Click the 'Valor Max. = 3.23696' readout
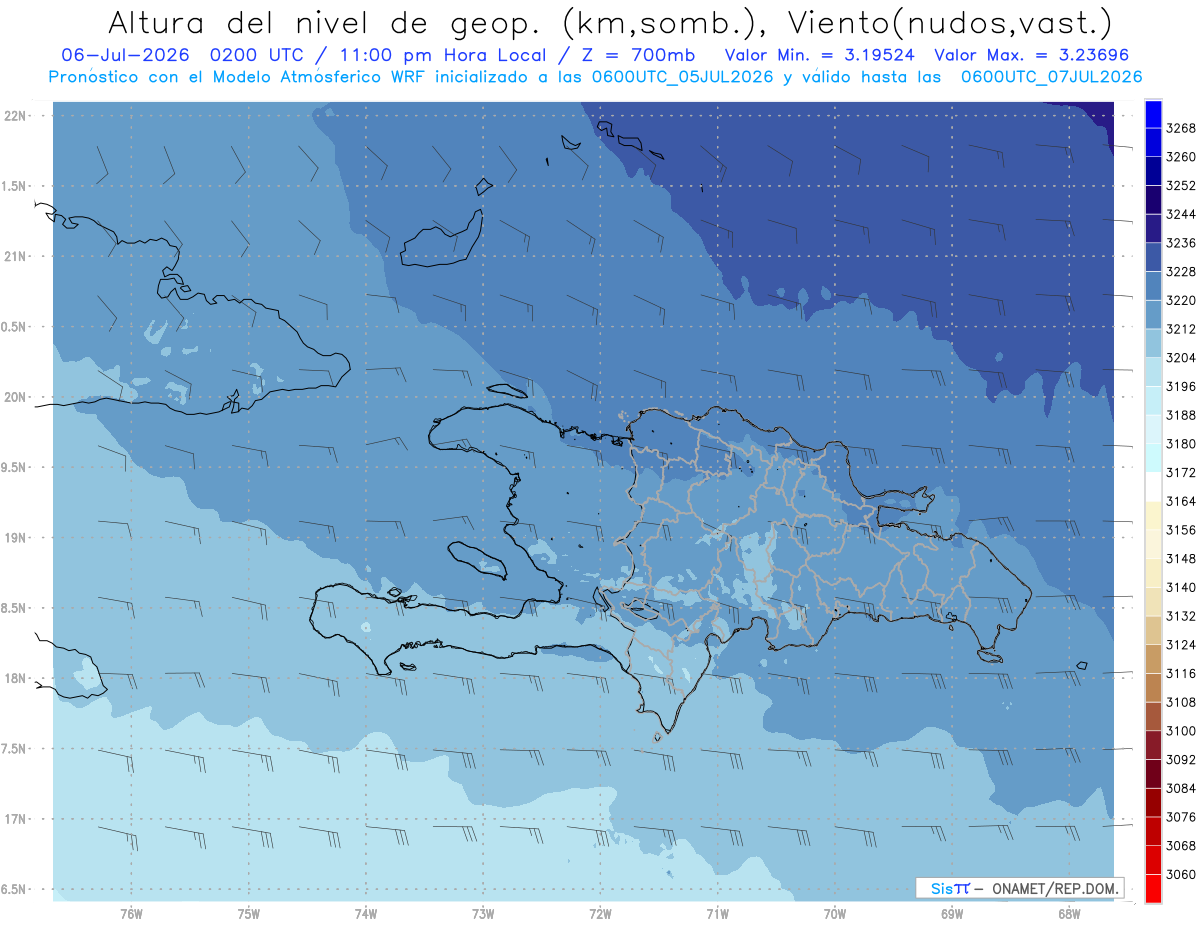This screenshot has width=1200, height=927. (1034, 56)
